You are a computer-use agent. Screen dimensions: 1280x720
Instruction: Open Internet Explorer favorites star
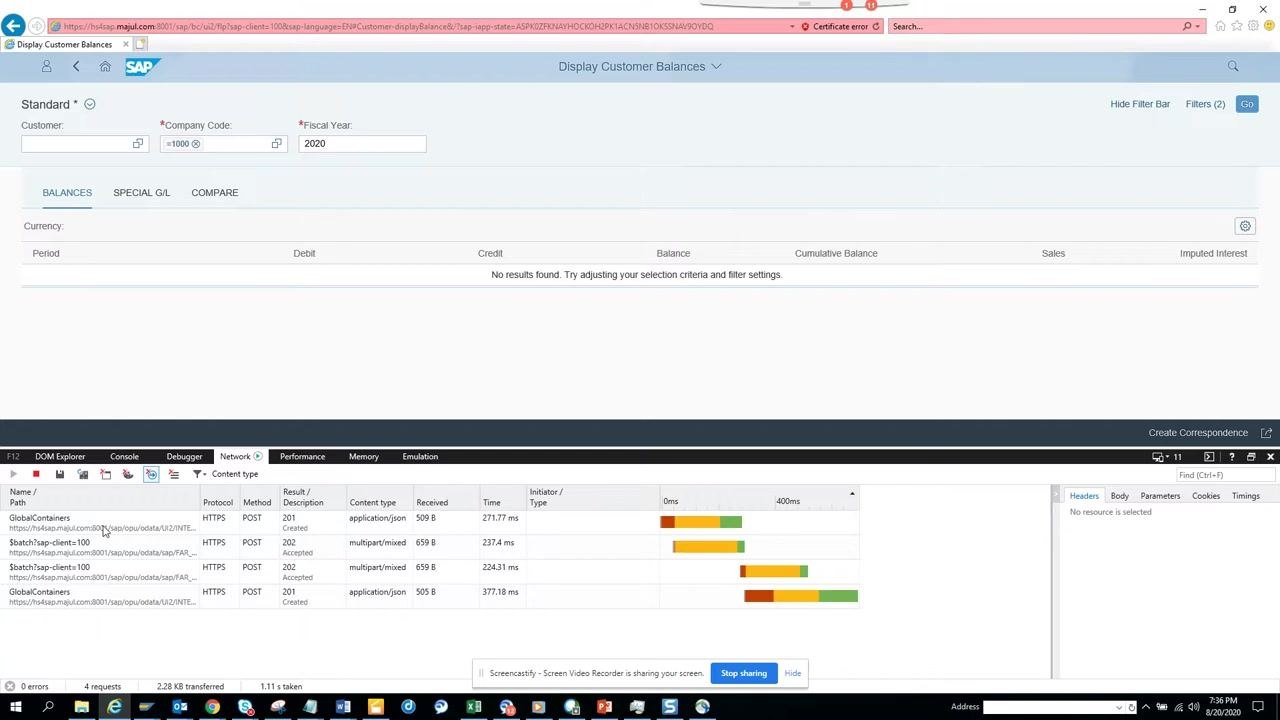pos(1237,26)
